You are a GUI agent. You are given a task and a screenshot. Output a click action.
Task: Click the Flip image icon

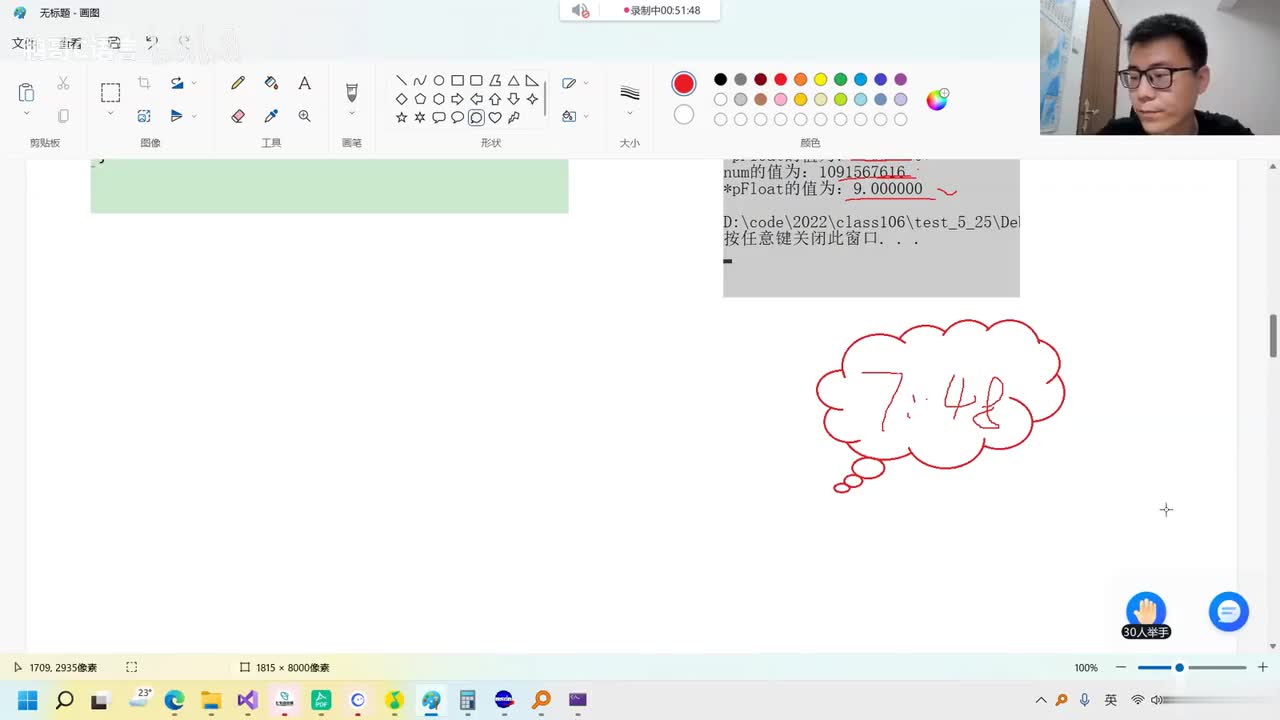[177, 116]
